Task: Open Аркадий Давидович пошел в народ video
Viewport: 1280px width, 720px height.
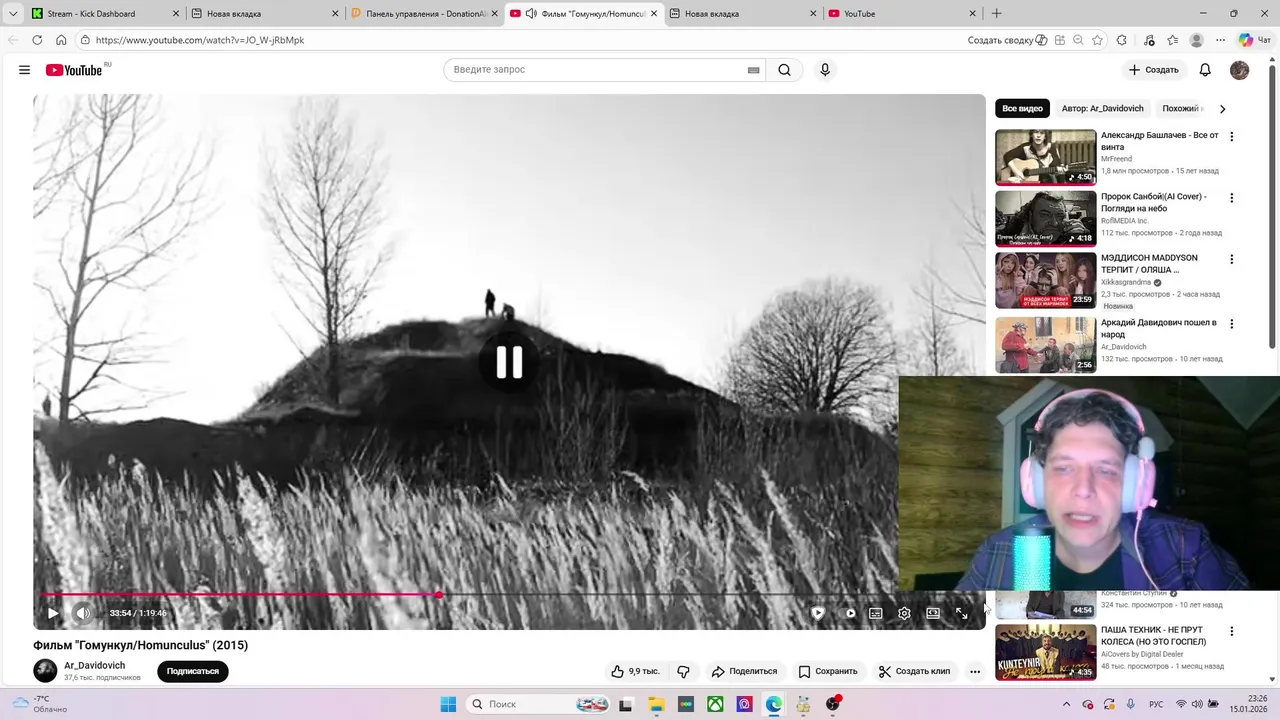Action: pos(1159,328)
